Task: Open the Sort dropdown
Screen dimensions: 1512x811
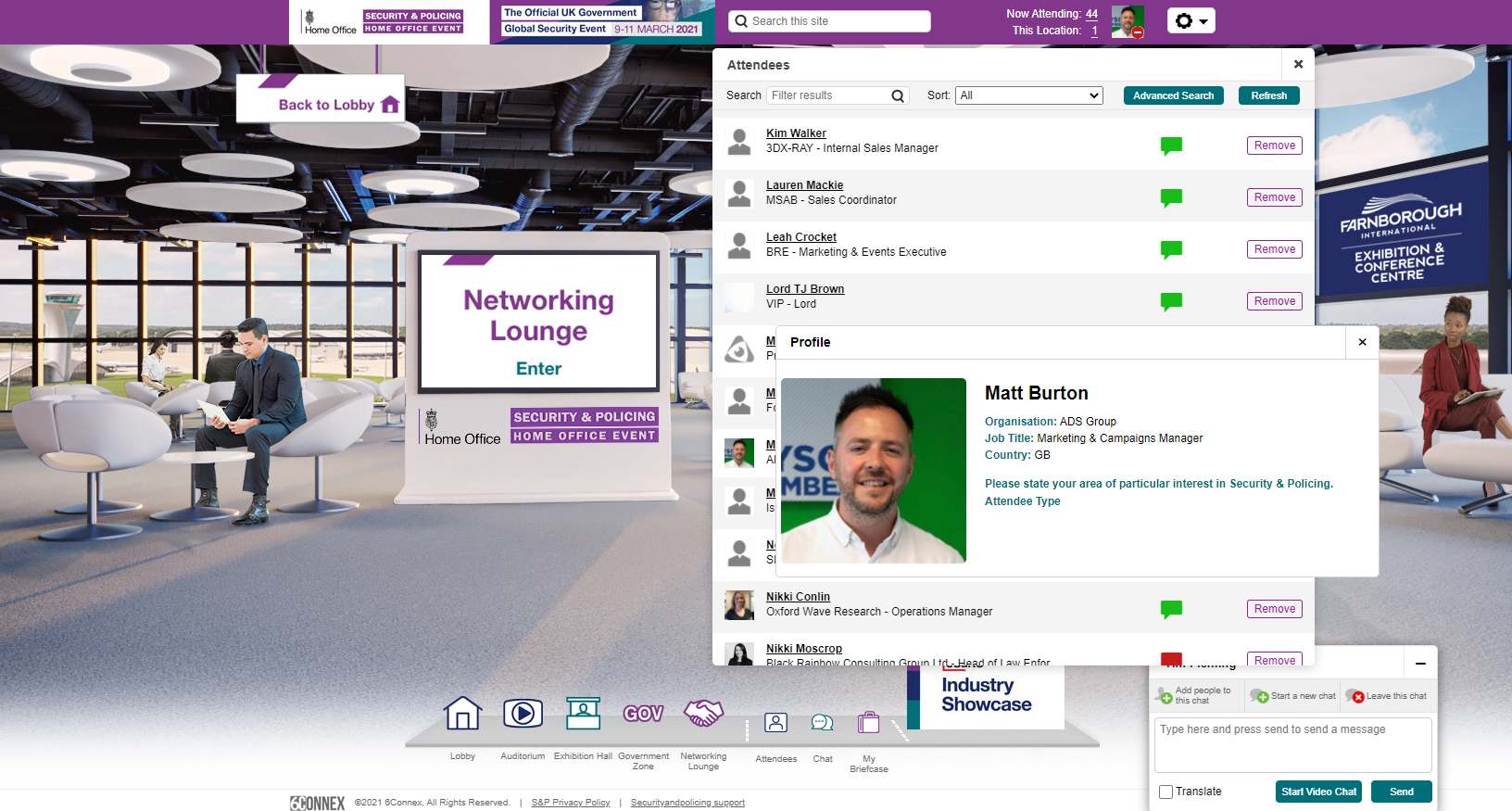Action: [1028, 95]
